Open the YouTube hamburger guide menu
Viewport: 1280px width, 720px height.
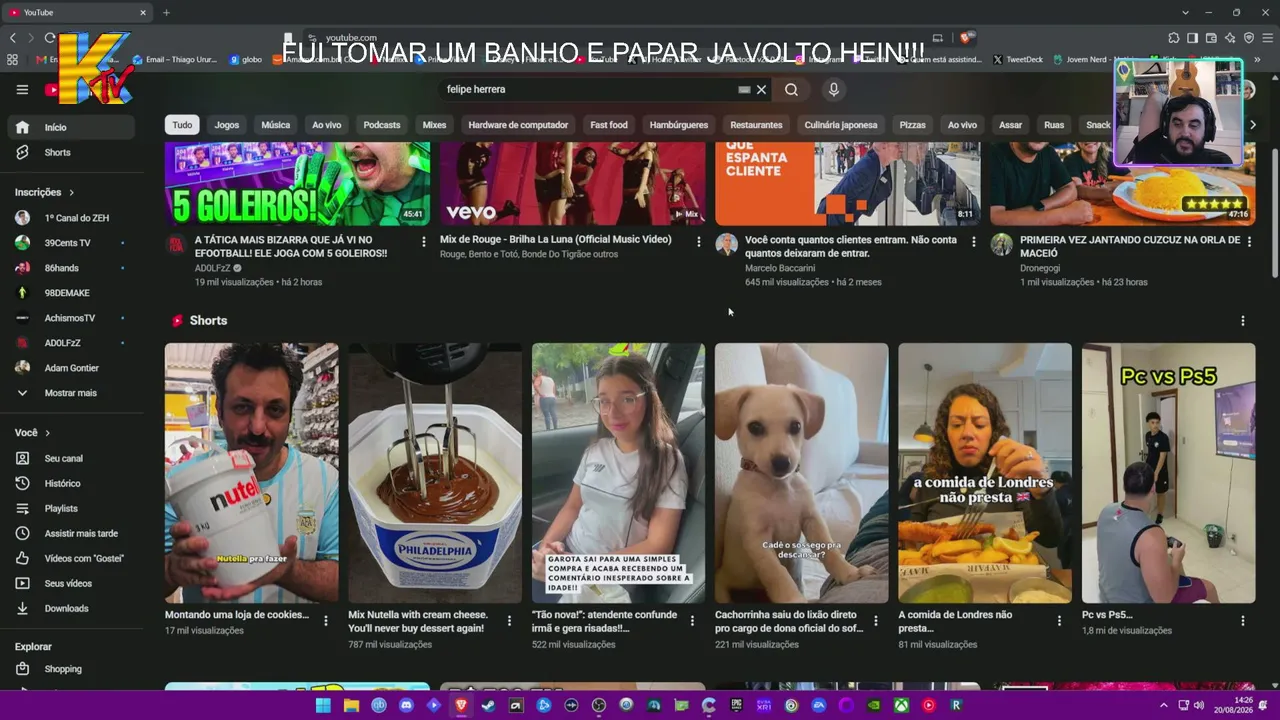(22, 89)
